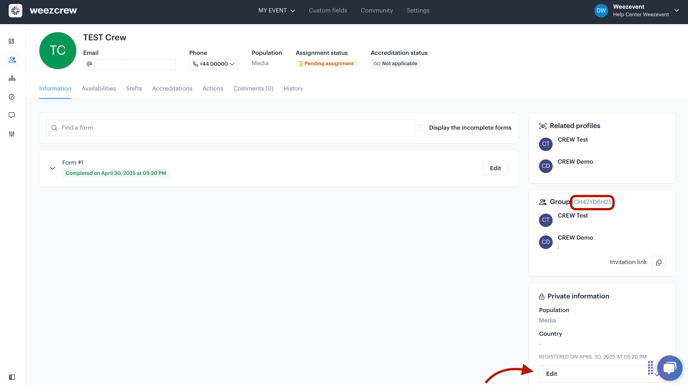
Task: Click the magnifier icon in Find a form
Action: [x=54, y=128]
